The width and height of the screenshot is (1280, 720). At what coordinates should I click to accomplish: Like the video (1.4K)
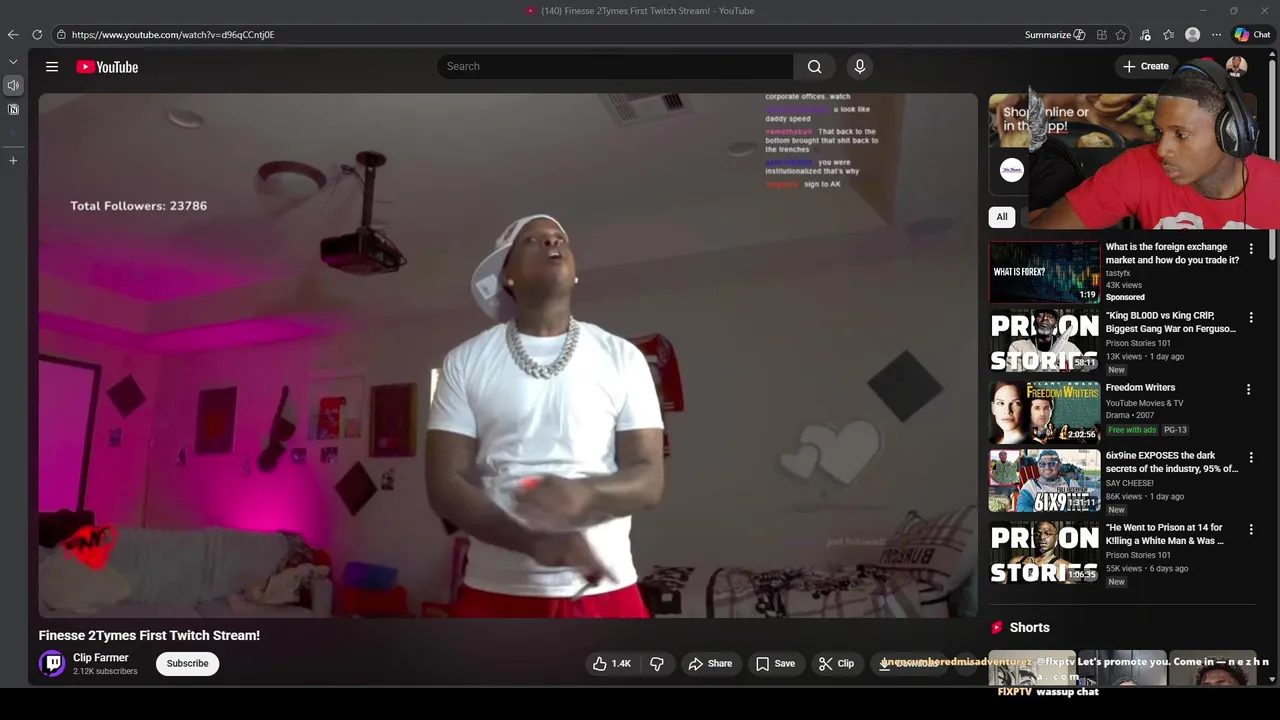point(612,664)
